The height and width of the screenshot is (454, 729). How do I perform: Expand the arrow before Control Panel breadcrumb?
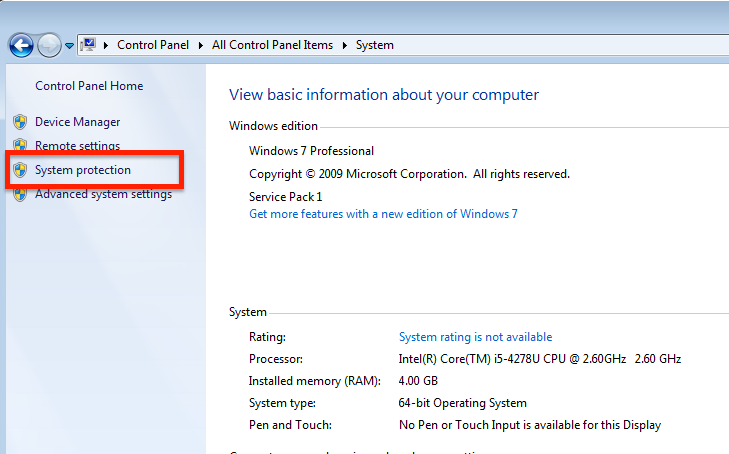pyautogui.click(x=107, y=45)
